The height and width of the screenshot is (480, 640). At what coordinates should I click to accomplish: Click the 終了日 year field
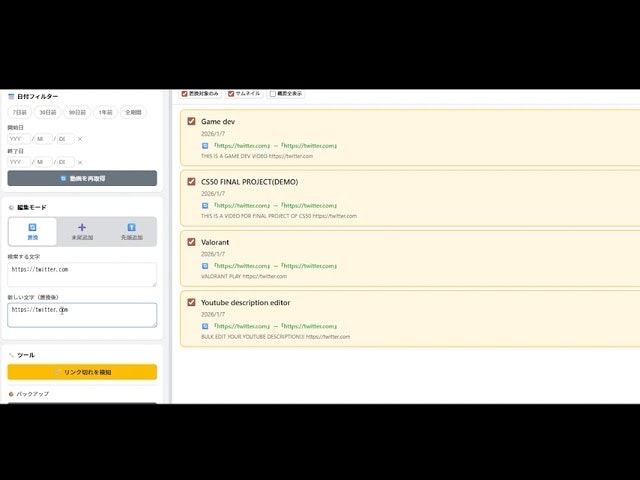pyautogui.click(x=19, y=162)
